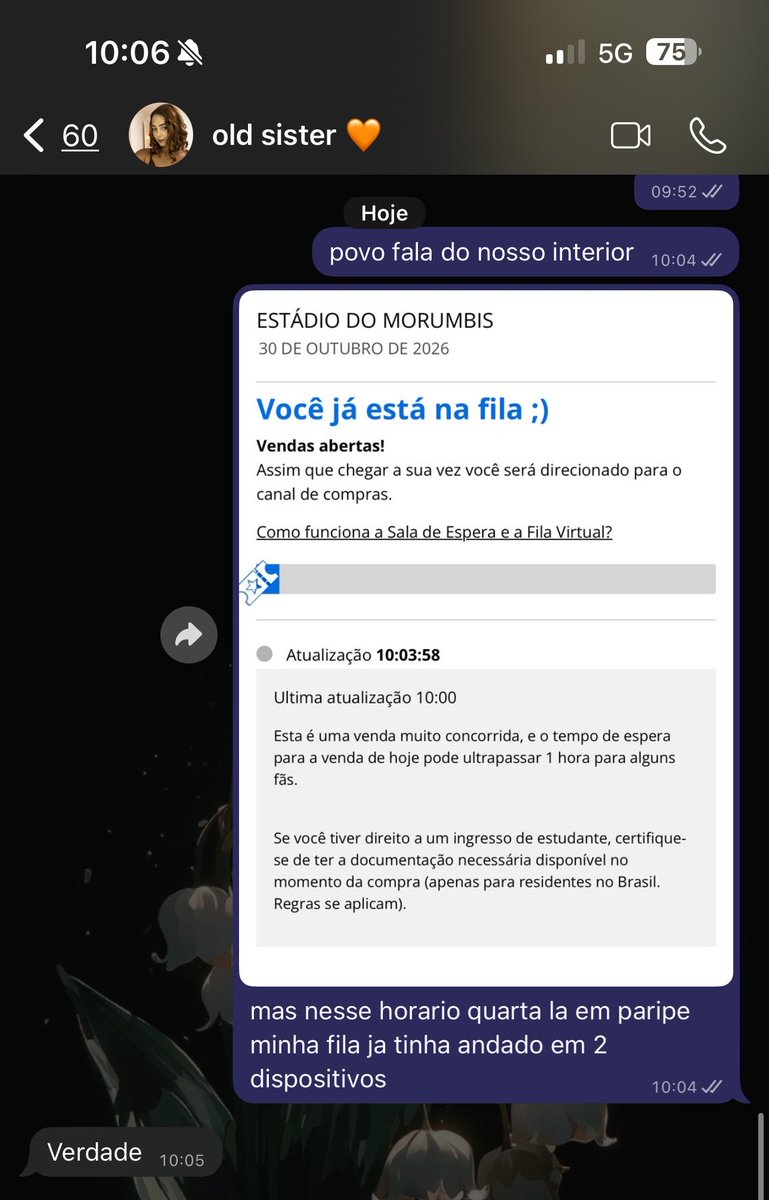Open the shared Estádio do Morumbis screenshot
Viewport: 769px width, 1200px height.
coord(486,638)
